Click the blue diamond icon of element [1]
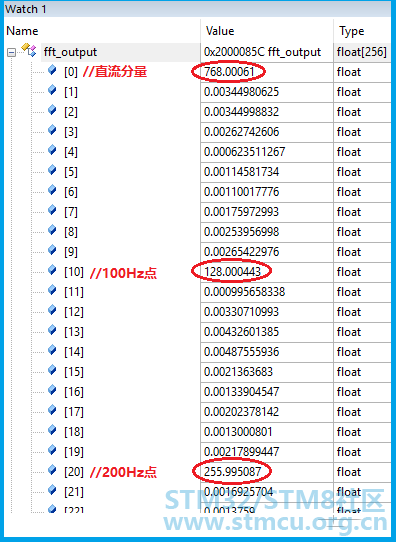Viewport: 396px width, 545px height. [x=52, y=90]
